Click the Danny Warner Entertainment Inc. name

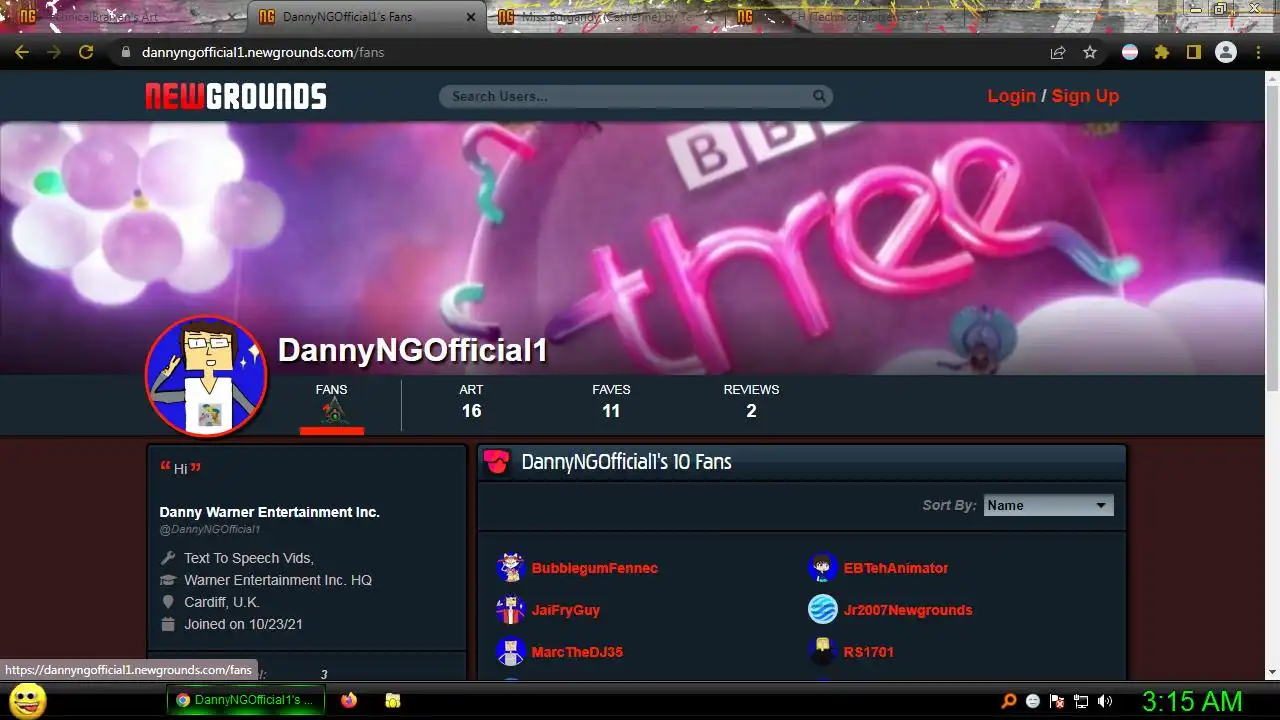click(270, 512)
